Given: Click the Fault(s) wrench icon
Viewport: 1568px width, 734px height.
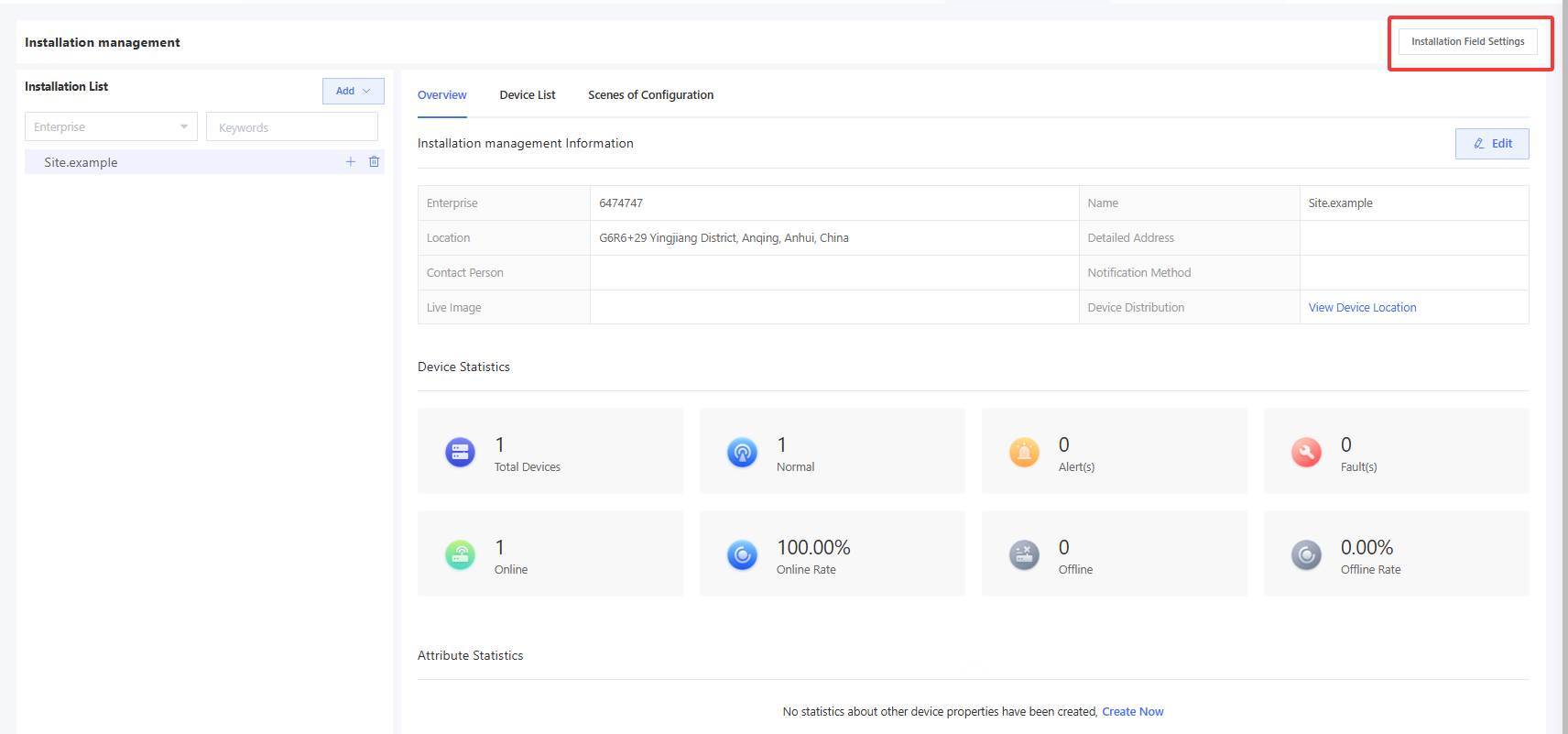Looking at the screenshot, I should point(1306,452).
